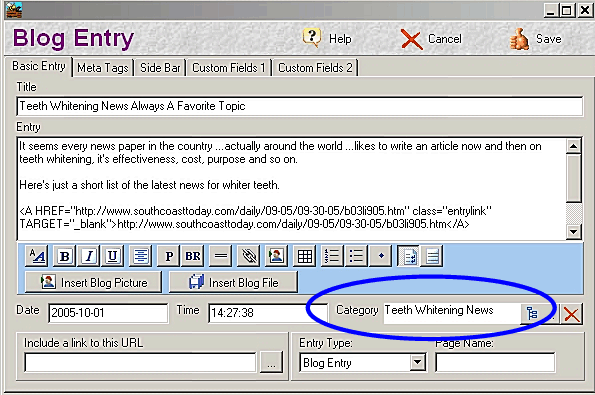Click the Page Name field

point(495,362)
